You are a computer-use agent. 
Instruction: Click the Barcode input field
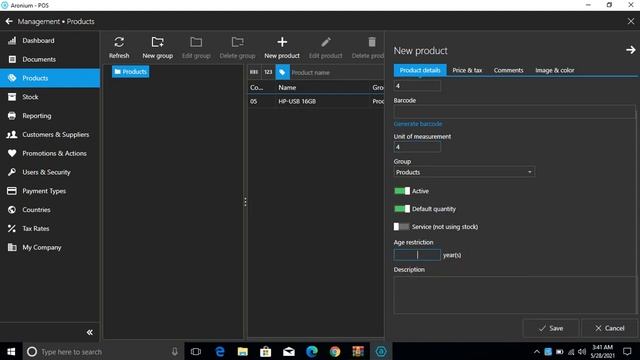(514, 112)
